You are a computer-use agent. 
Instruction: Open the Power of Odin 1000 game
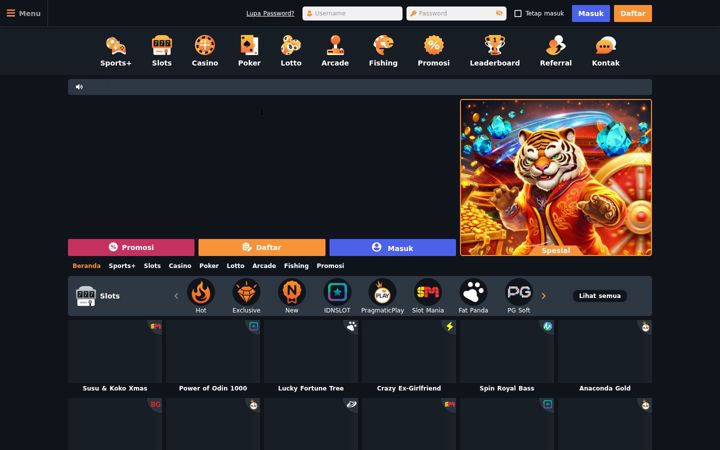pyautogui.click(x=213, y=357)
